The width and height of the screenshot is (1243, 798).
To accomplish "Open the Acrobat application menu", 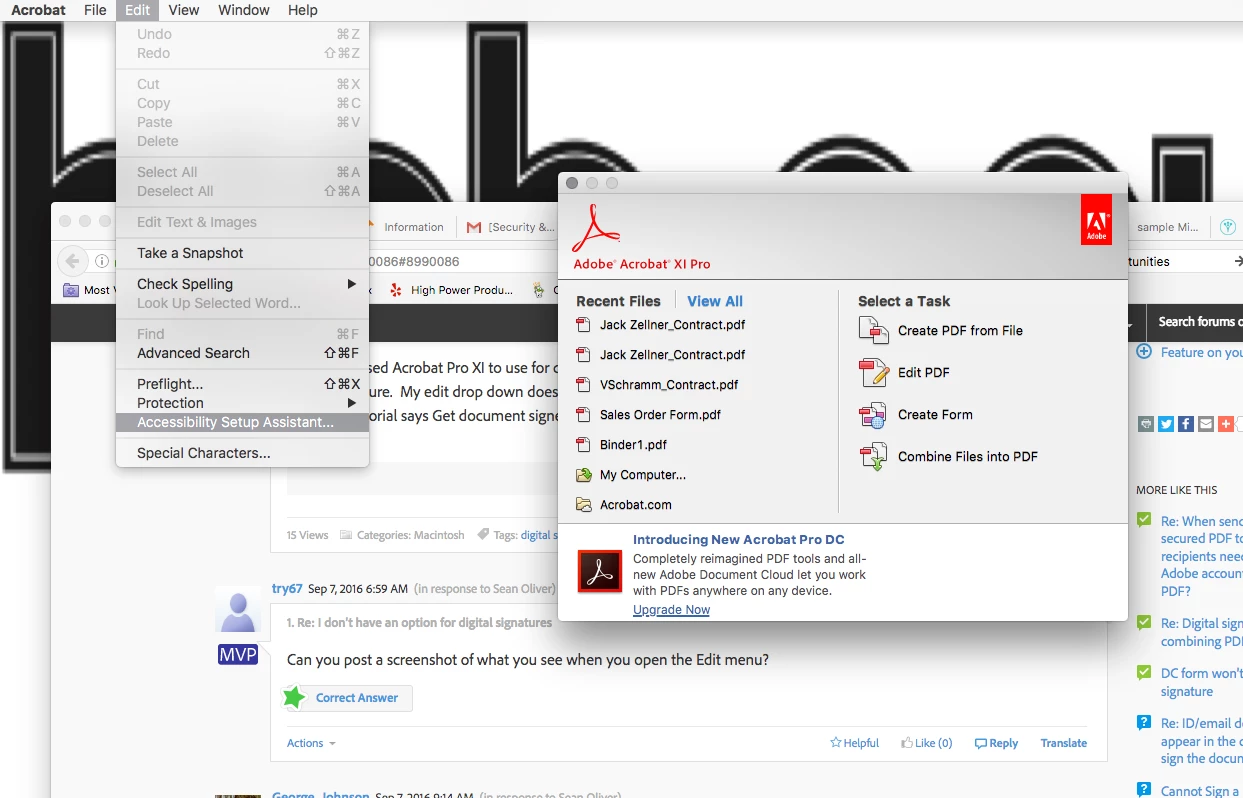I will pos(38,10).
